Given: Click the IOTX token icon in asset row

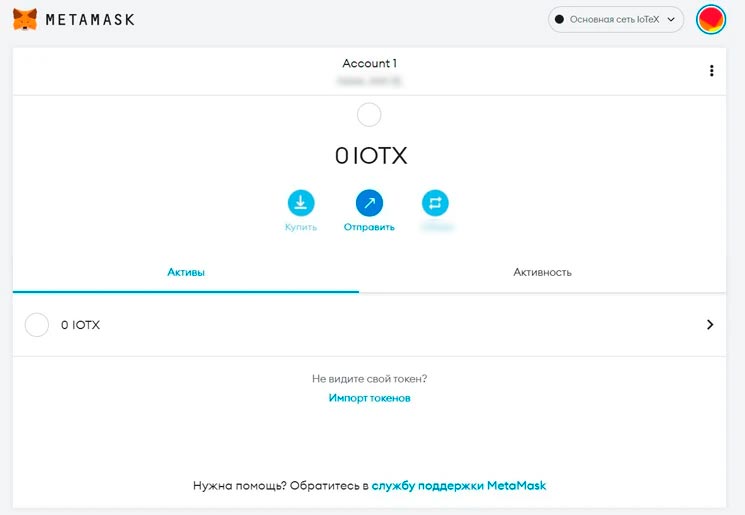Looking at the screenshot, I should point(36,325).
